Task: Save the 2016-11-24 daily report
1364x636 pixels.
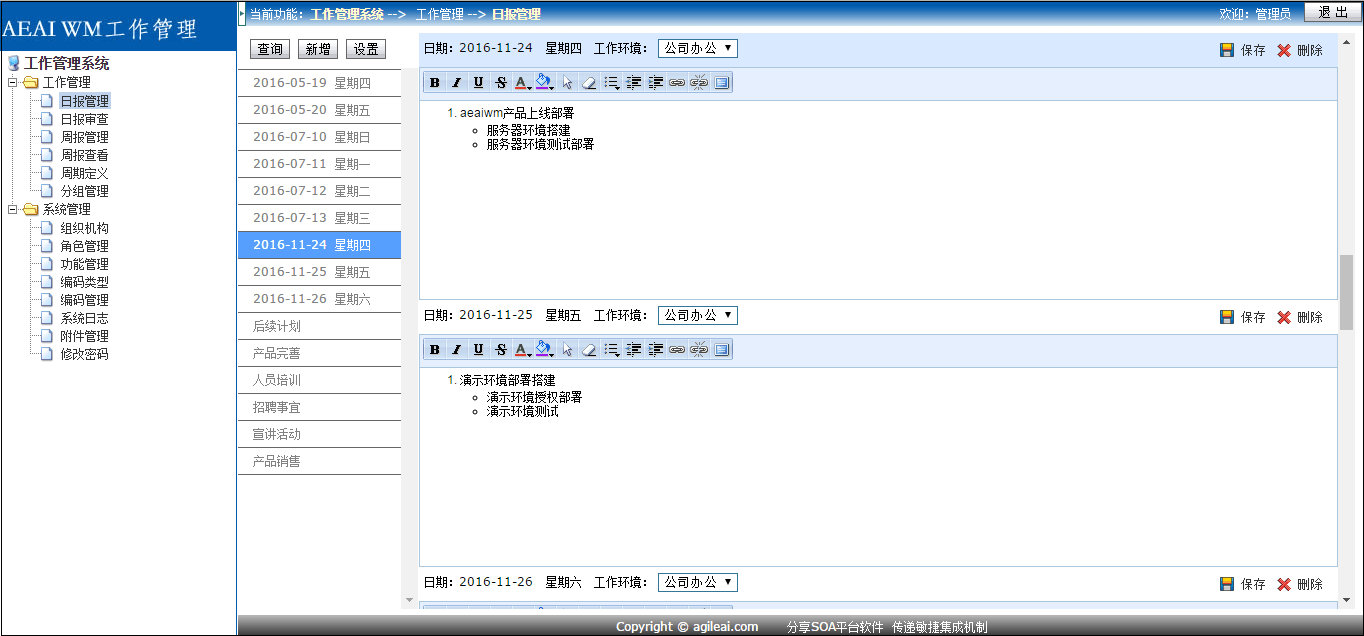Action: 1243,50
